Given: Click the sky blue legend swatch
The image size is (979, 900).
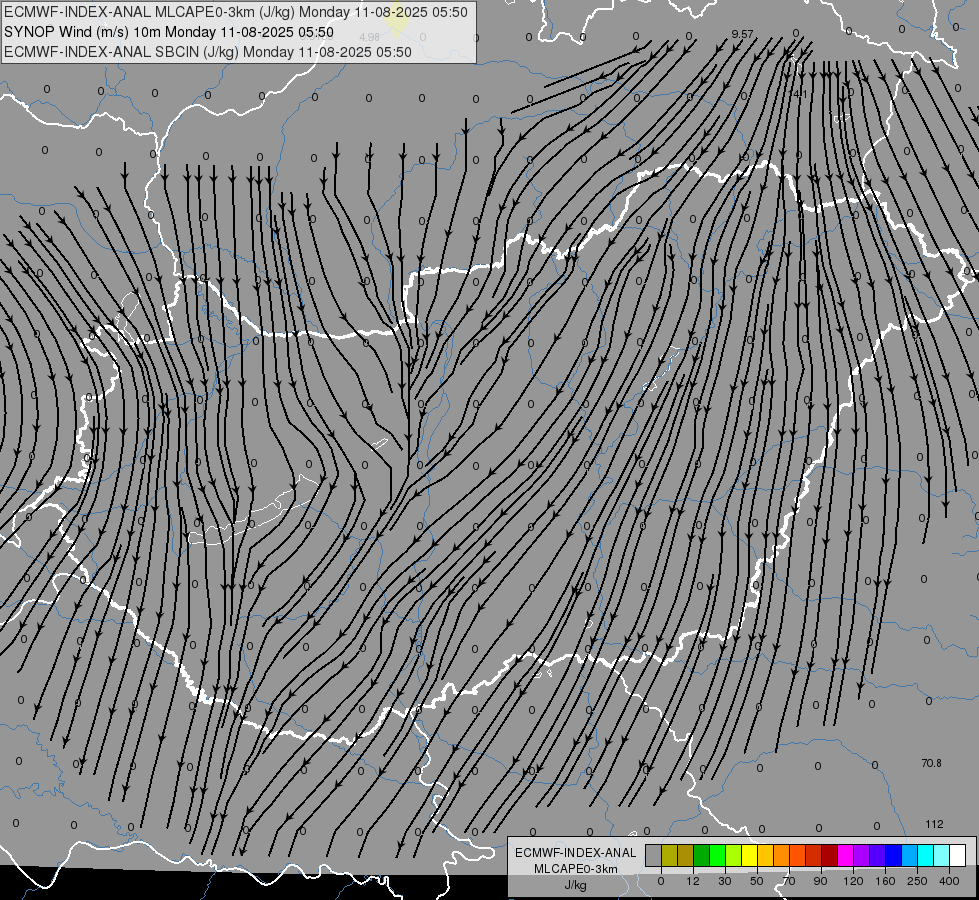Looking at the screenshot, I should tap(910, 855).
